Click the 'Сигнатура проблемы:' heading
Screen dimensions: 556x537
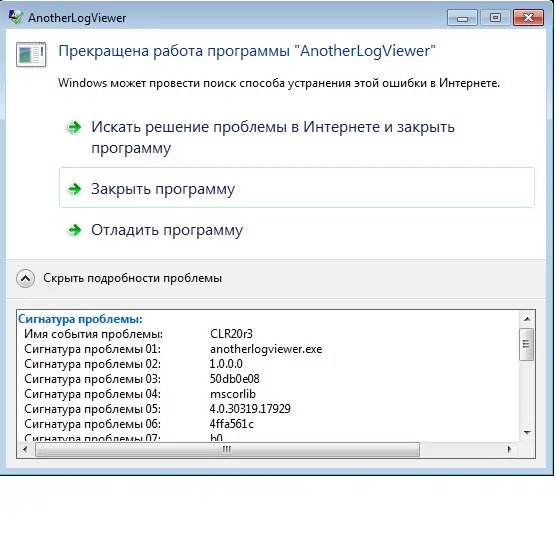[80, 319]
